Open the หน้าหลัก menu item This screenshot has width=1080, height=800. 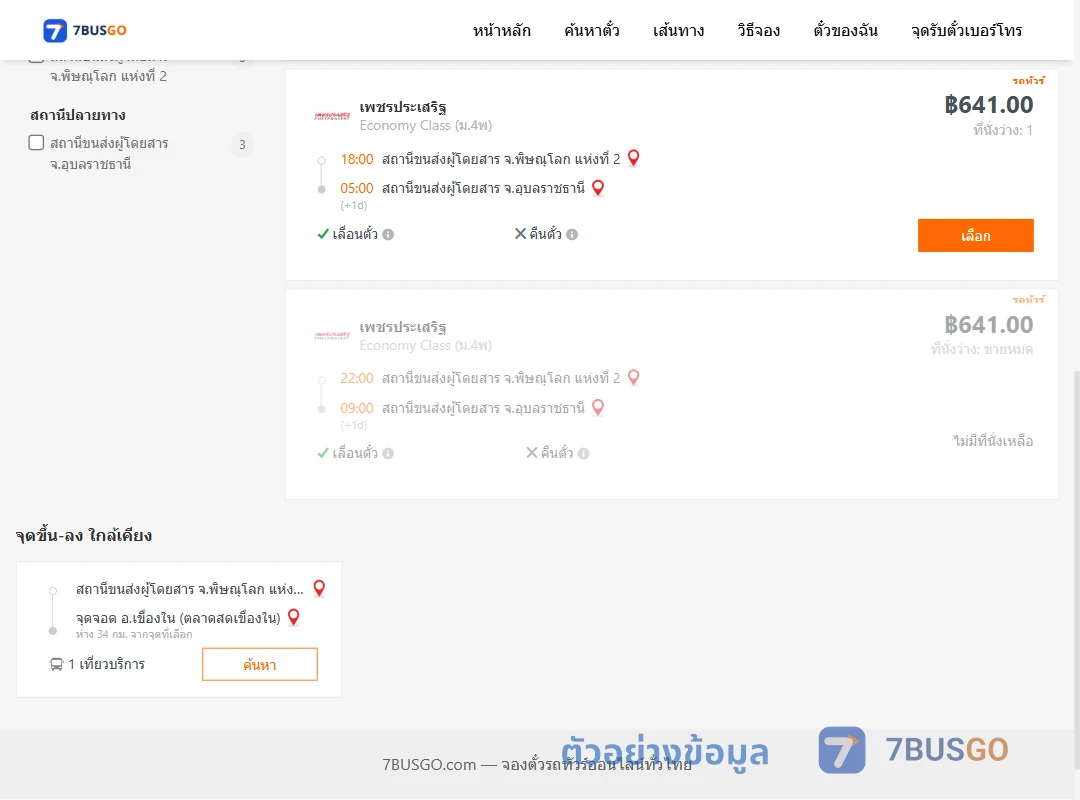(501, 30)
